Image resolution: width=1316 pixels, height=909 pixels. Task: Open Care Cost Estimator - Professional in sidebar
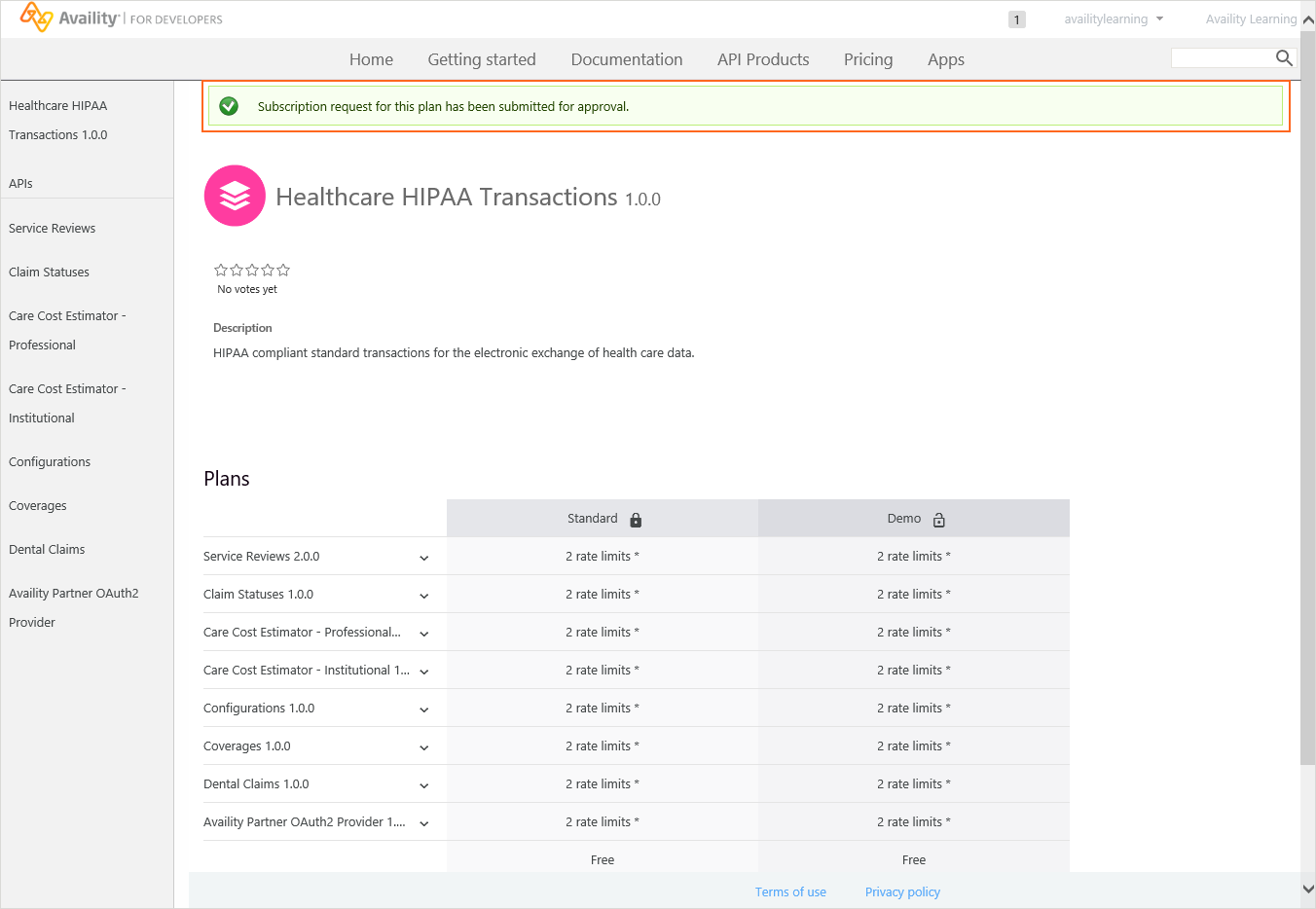(x=67, y=330)
